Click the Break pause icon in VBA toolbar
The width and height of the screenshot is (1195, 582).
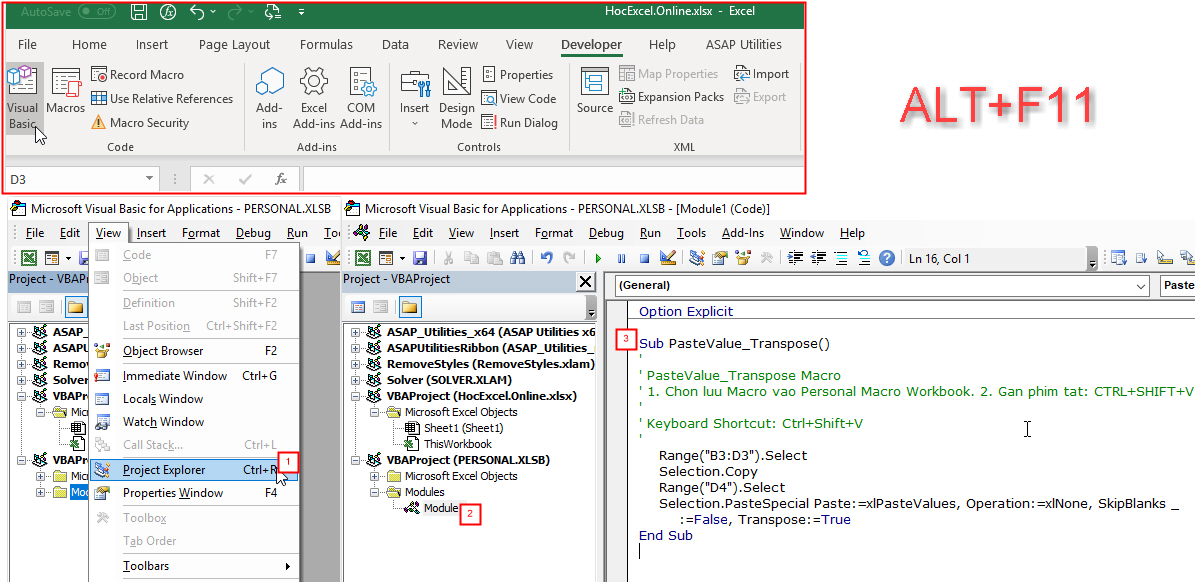[x=621, y=259]
